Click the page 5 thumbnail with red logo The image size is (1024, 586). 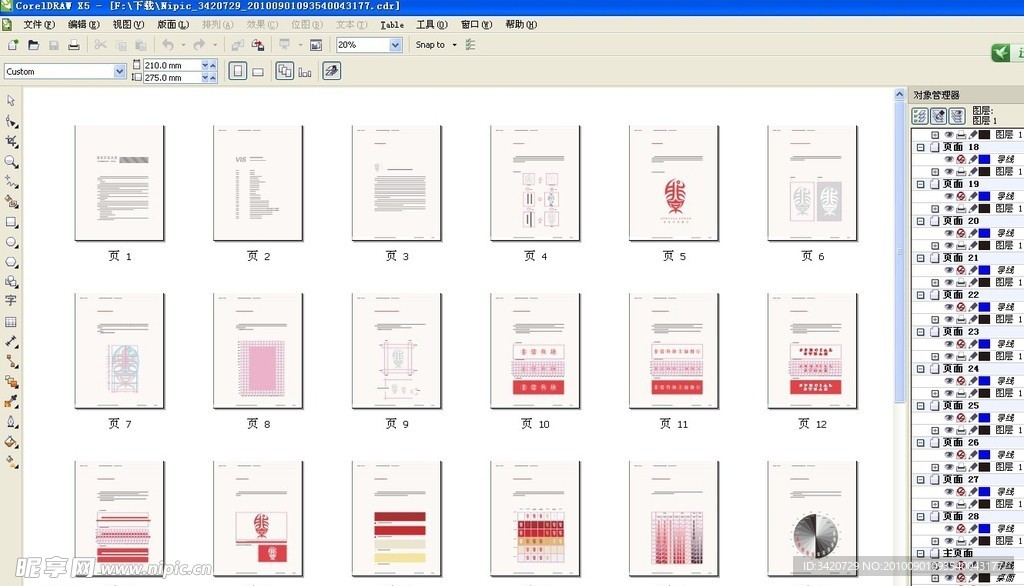point(673,183)
